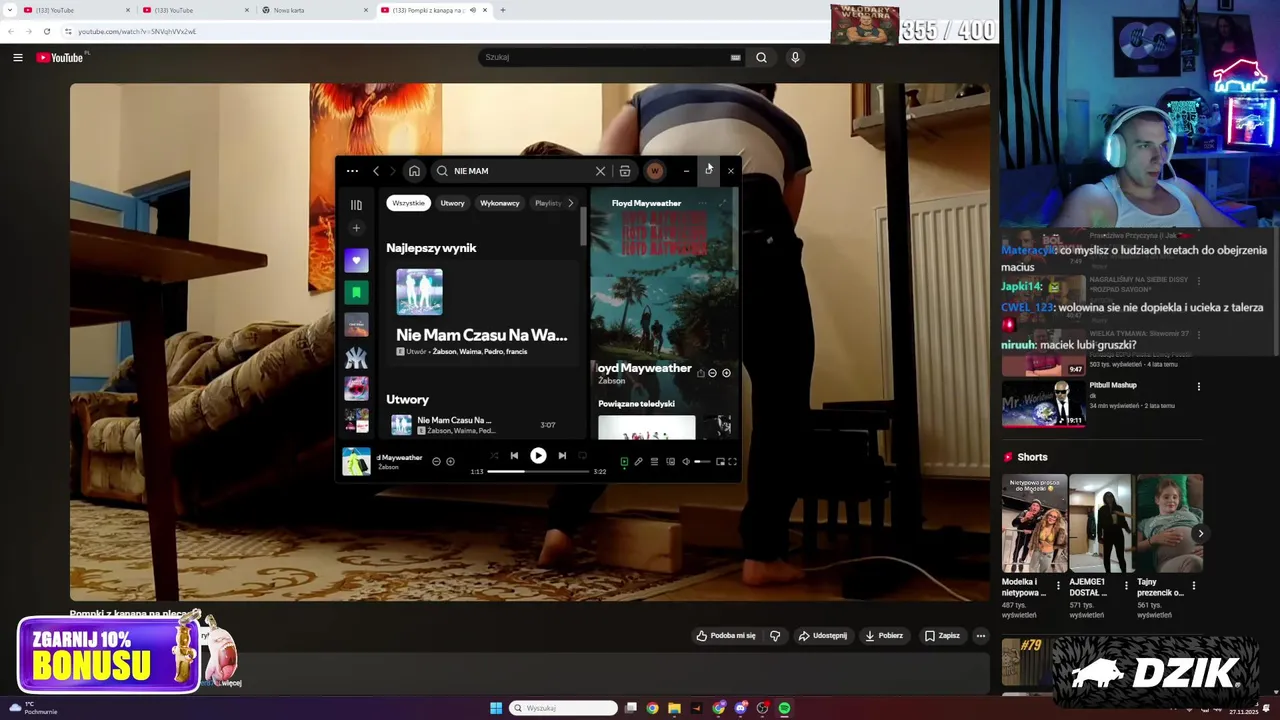Select the Utwory filter chip
The width and height of the screenshot is (1280, 720).
point(452,203)
